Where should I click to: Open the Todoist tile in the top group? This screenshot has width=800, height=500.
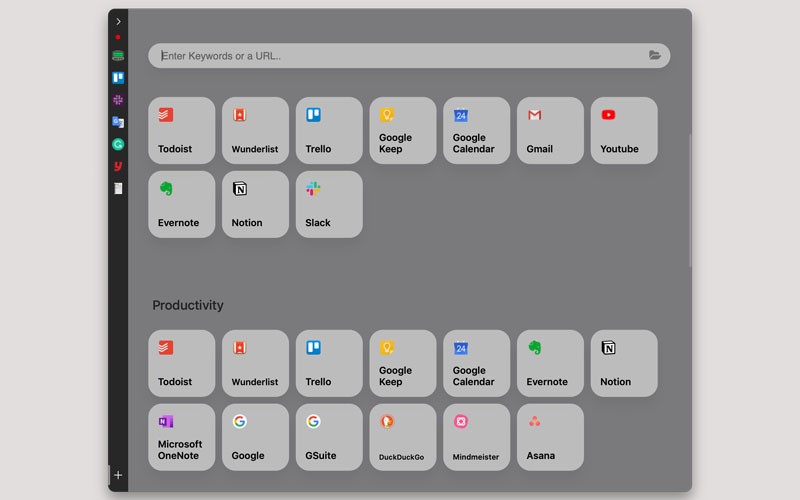coord(182,131)
